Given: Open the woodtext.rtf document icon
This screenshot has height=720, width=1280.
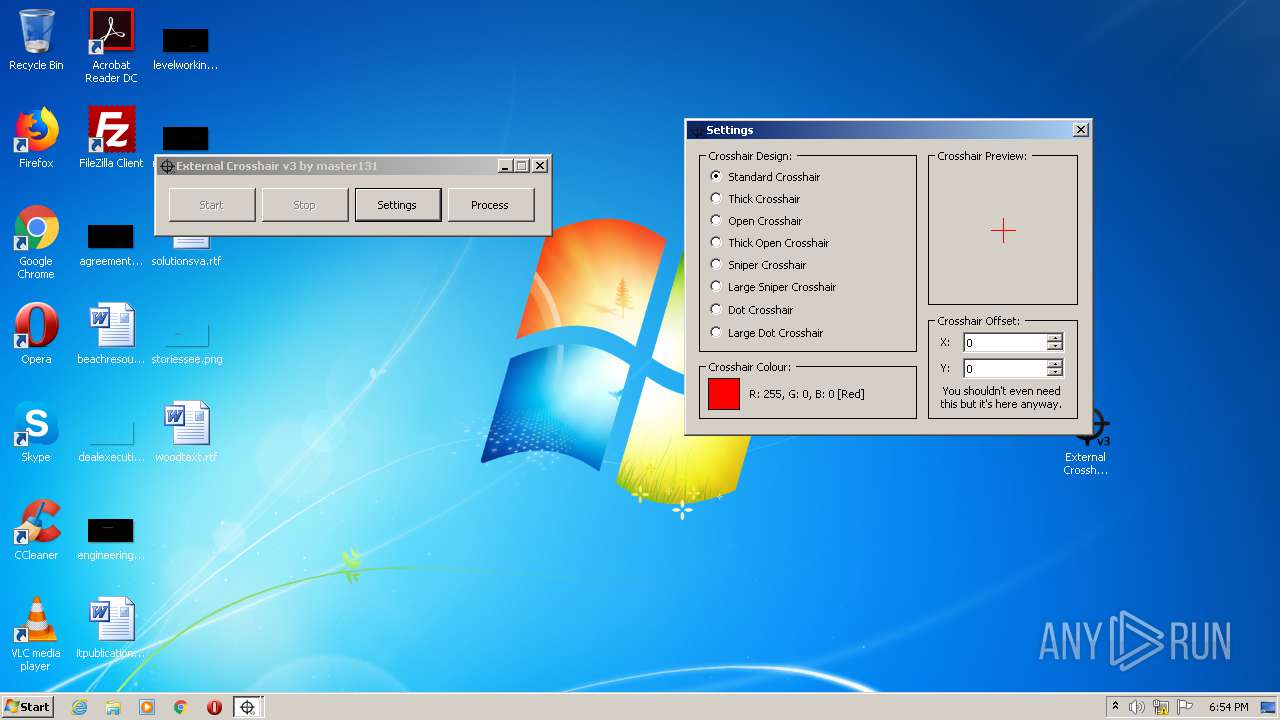Looking at the screenshot, I should [x=186, y=432].
